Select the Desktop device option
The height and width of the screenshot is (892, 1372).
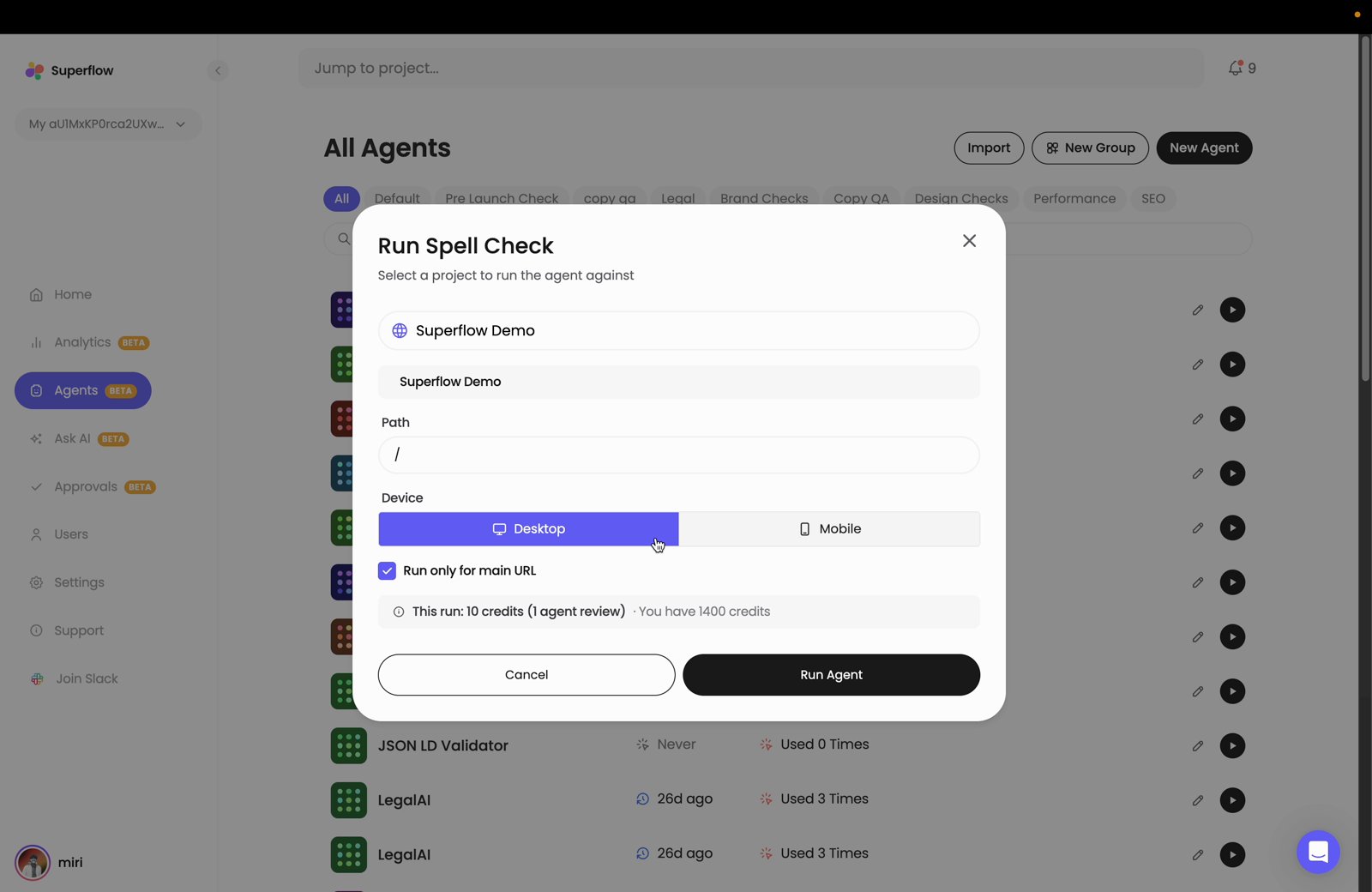point(528,529)
